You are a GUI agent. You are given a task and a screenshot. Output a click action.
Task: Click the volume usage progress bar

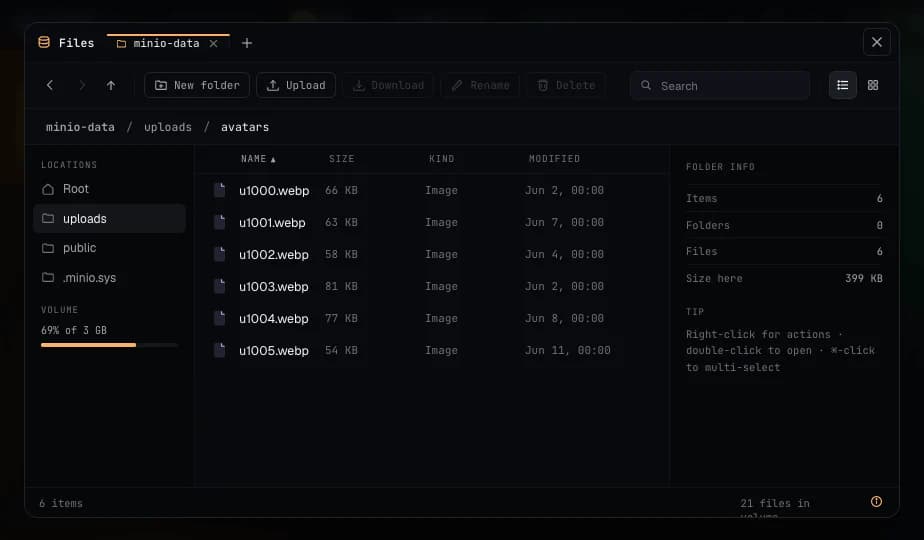tap(109, 345)
